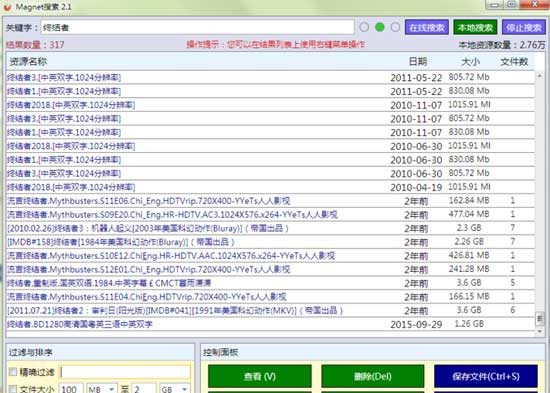Focus the 关键字 keyword input field
This screenshot has height=393, width=550.
(197, 27)
